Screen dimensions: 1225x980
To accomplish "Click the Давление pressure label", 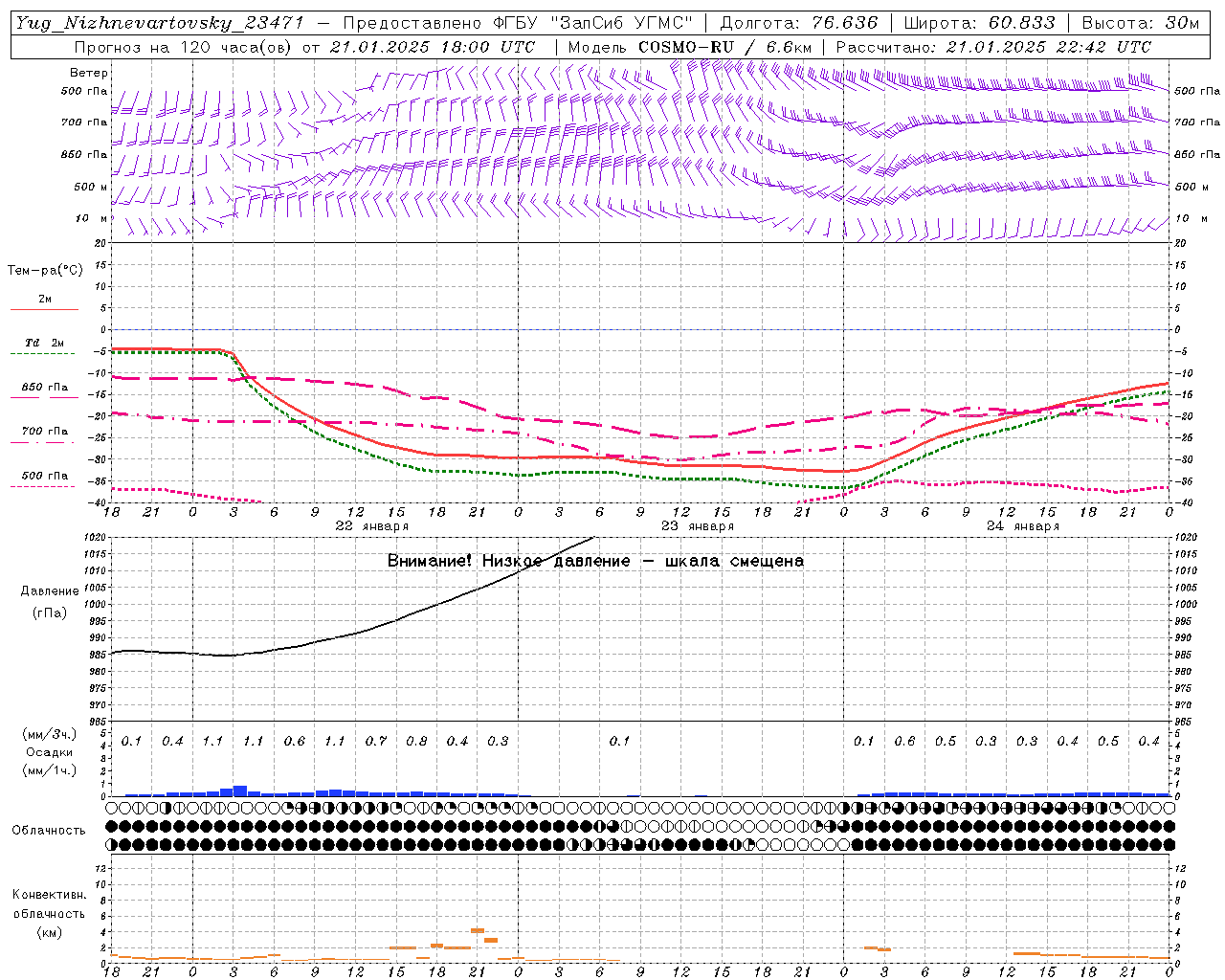I will tap(50, 591).
